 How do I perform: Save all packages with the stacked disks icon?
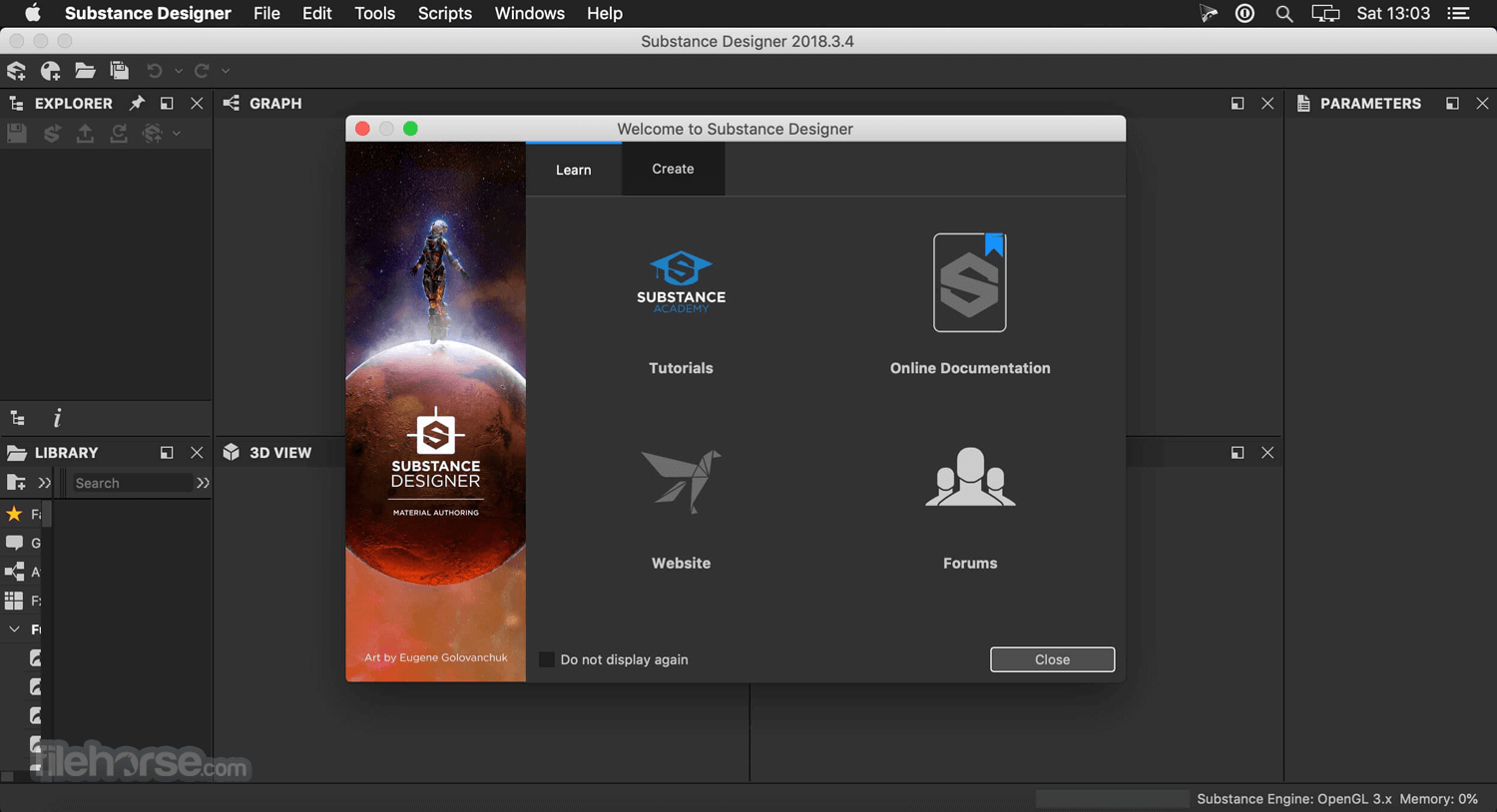click(120, 71)
